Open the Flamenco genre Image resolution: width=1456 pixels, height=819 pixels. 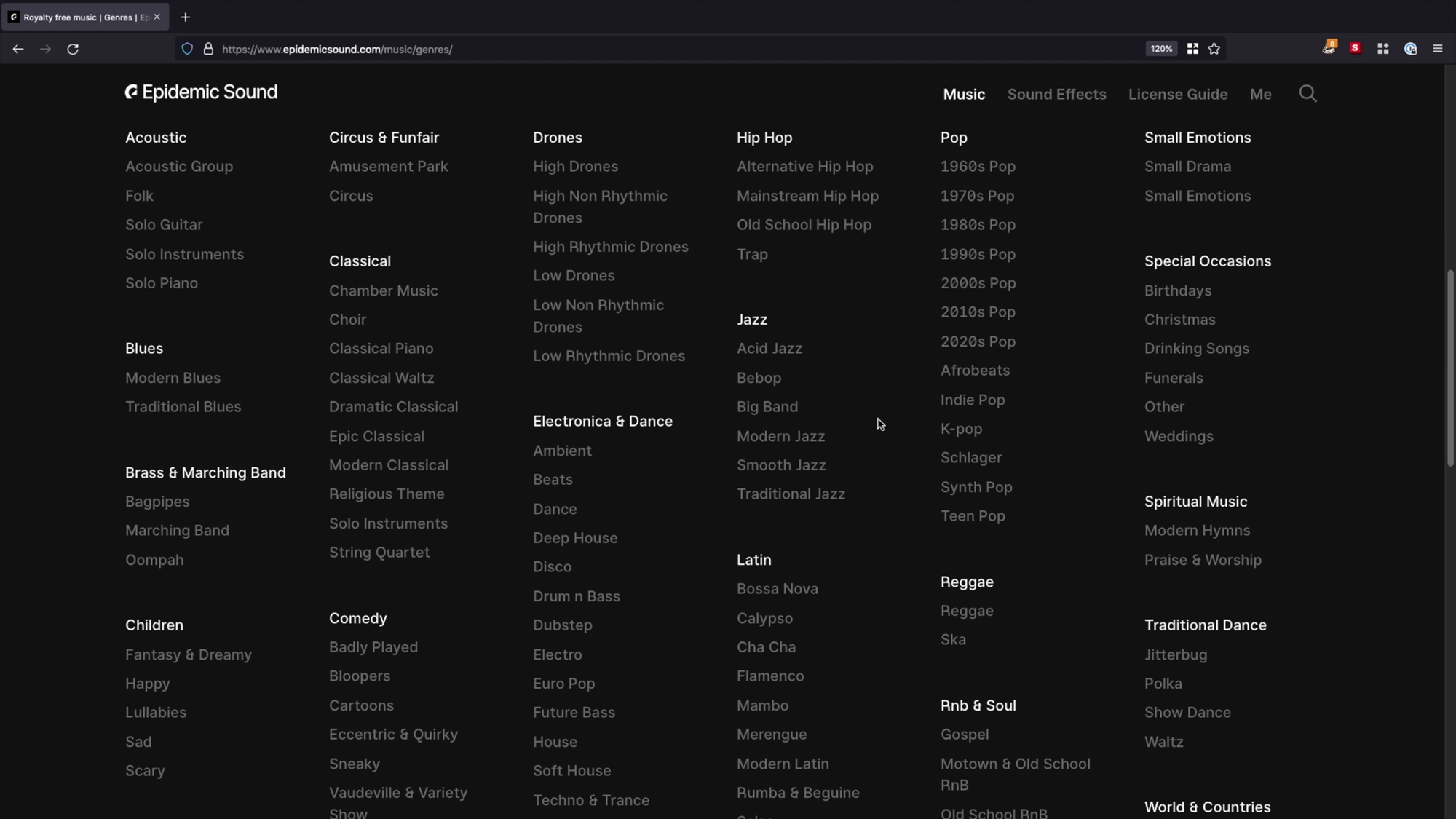pos(770,676)
